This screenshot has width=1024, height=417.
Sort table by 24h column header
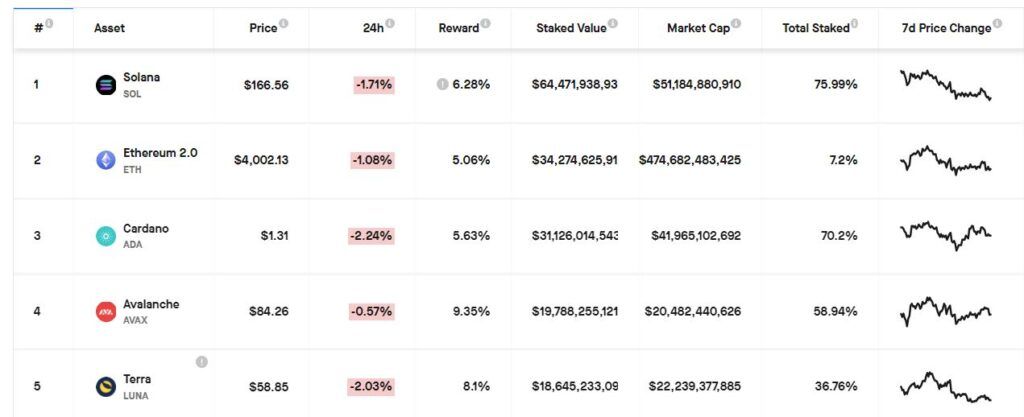374,28
